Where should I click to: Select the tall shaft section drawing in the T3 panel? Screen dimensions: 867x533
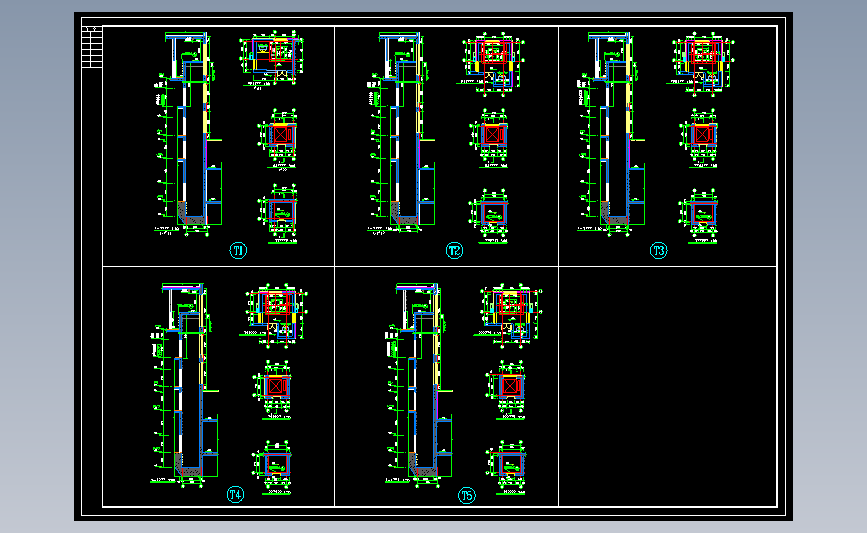click(610, 134)
